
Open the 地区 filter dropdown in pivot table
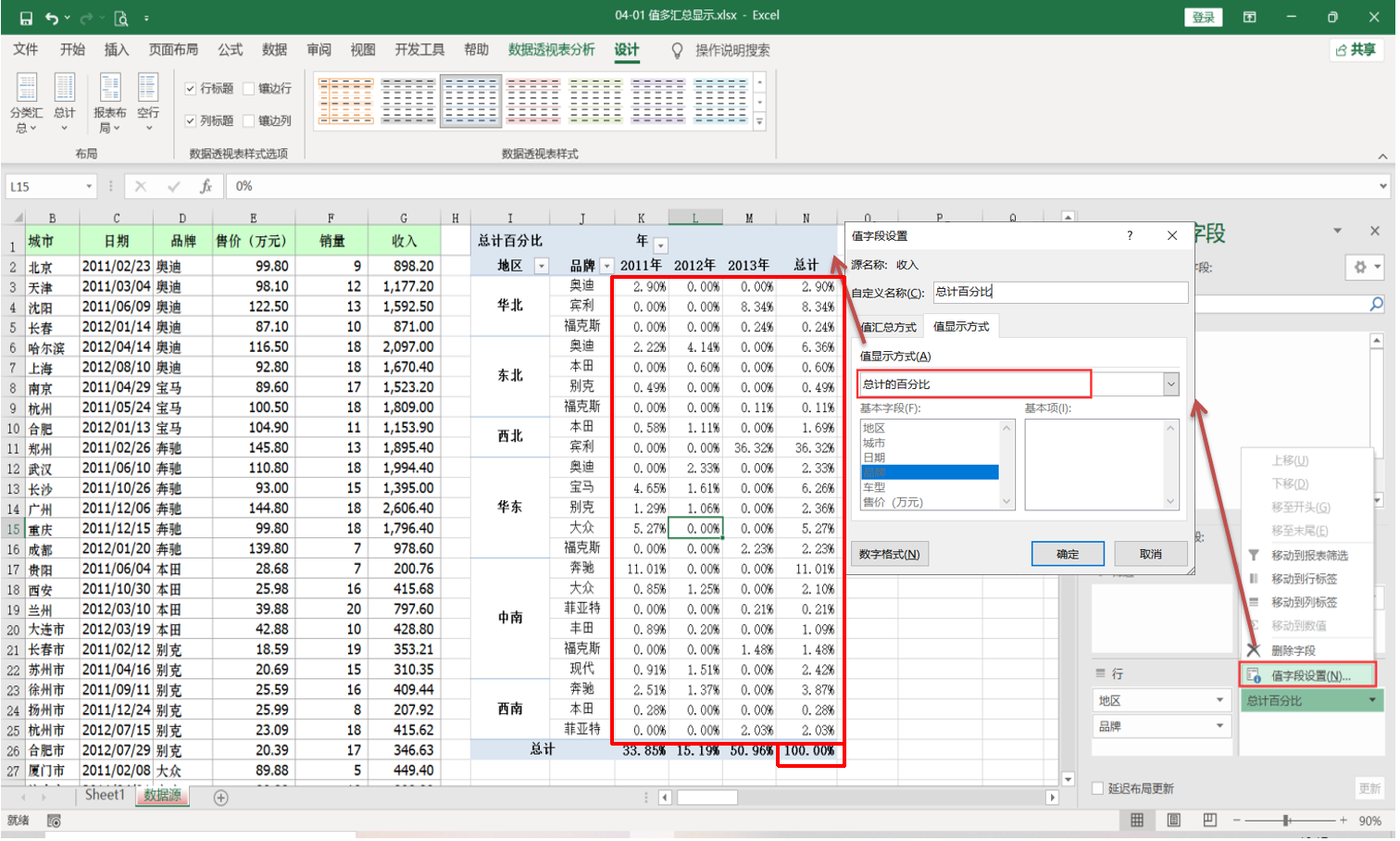(542, 266)
